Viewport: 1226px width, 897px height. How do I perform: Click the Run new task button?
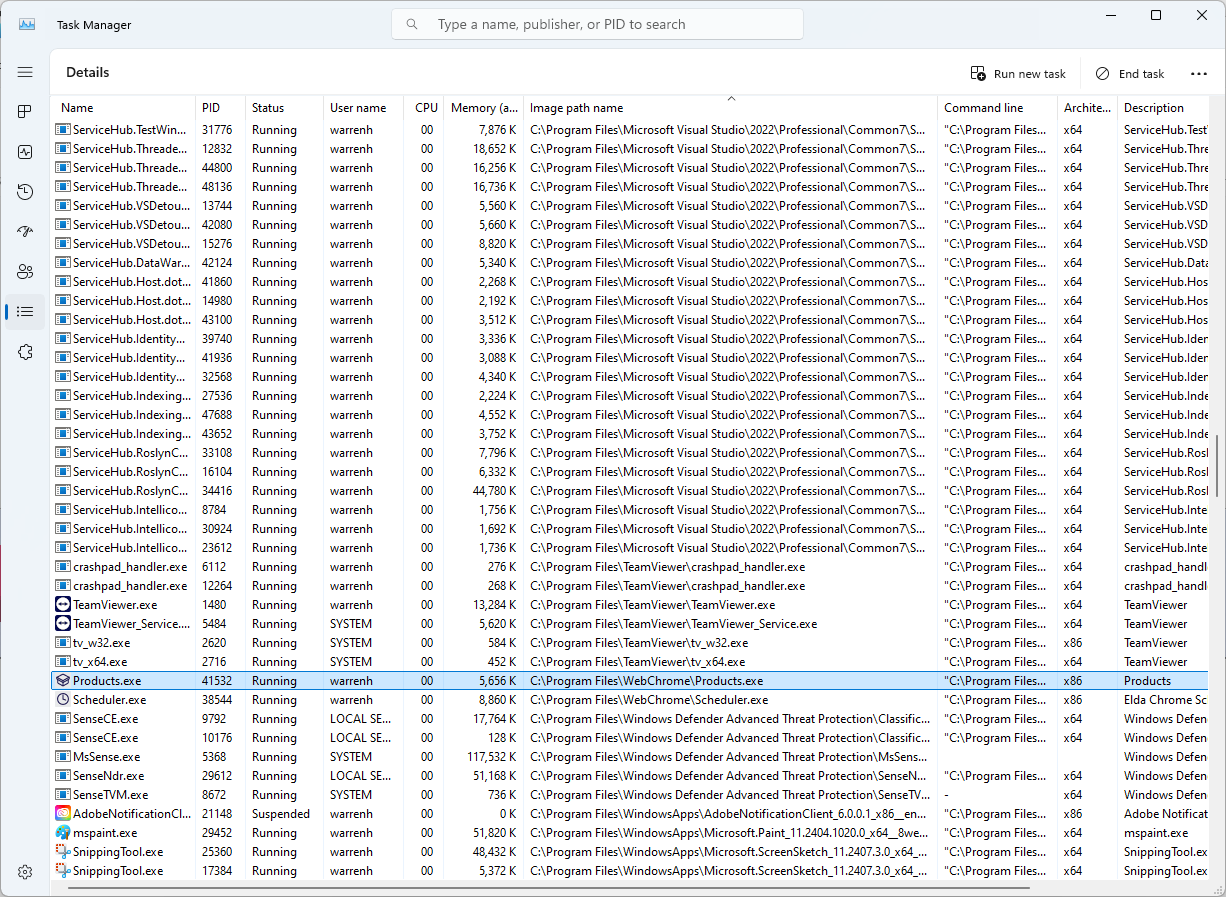click(x=1018, y=73)
